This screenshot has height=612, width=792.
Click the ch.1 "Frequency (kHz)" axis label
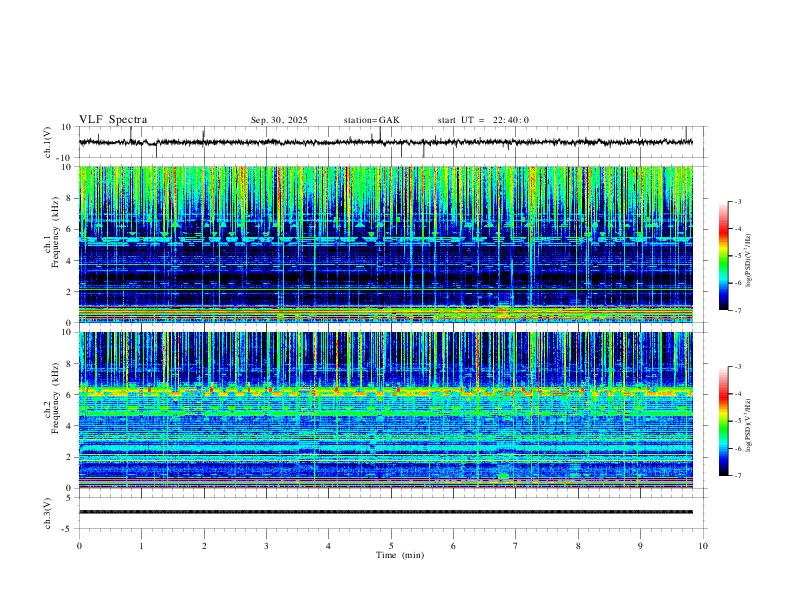55,233
